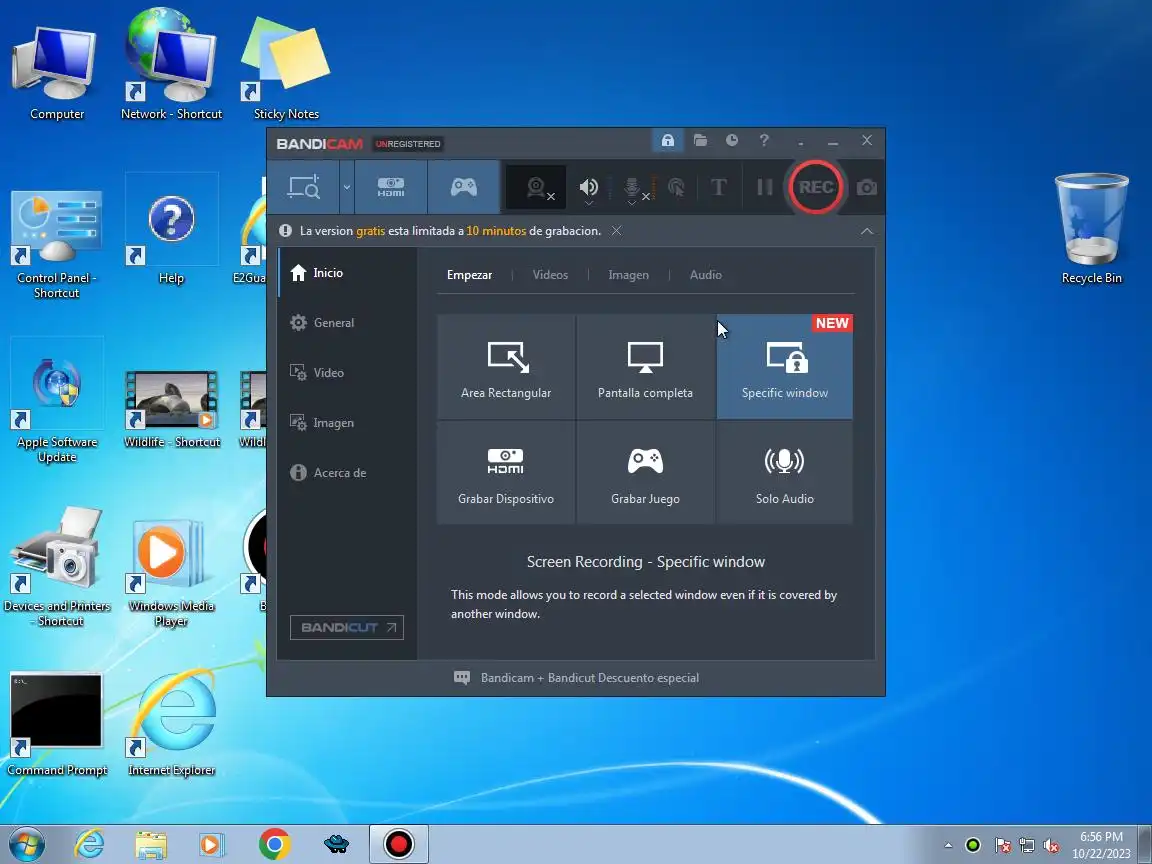Open the help question mark icon
This screenshot has height=864, width=1152.
(x=764, y=140)
